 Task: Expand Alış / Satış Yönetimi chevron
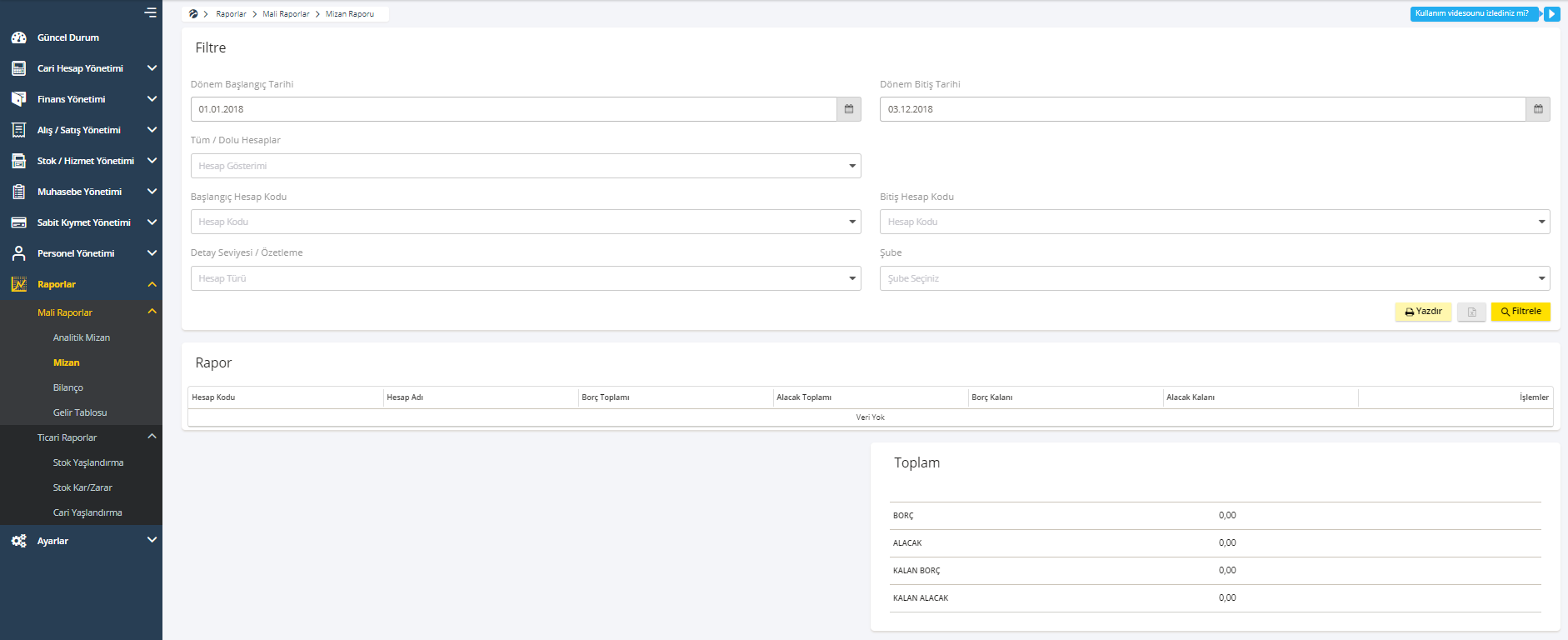coord(152,130)
